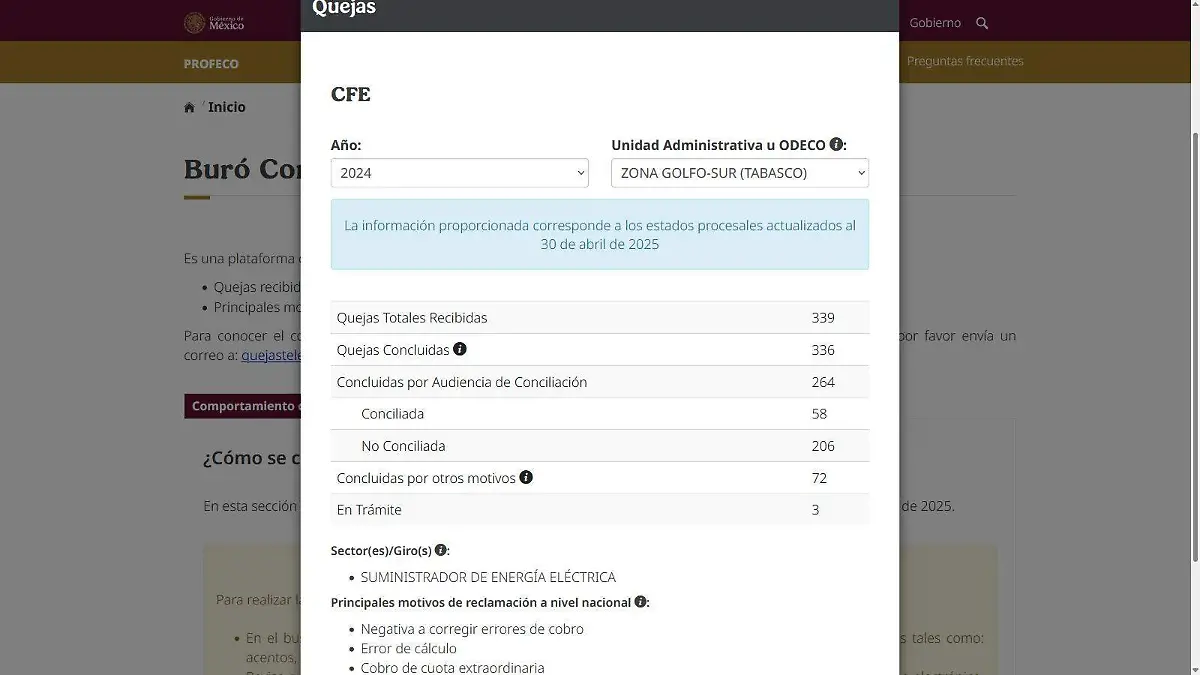Show info for Concluidas por otros motivos

[x=526, y=477]
